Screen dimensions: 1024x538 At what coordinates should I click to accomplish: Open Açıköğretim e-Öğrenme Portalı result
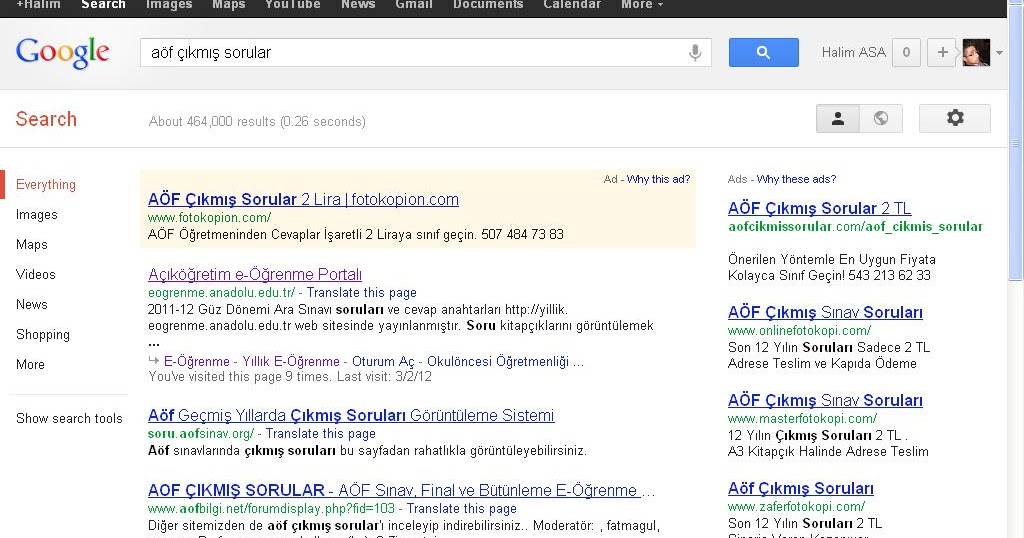[255, 275]
